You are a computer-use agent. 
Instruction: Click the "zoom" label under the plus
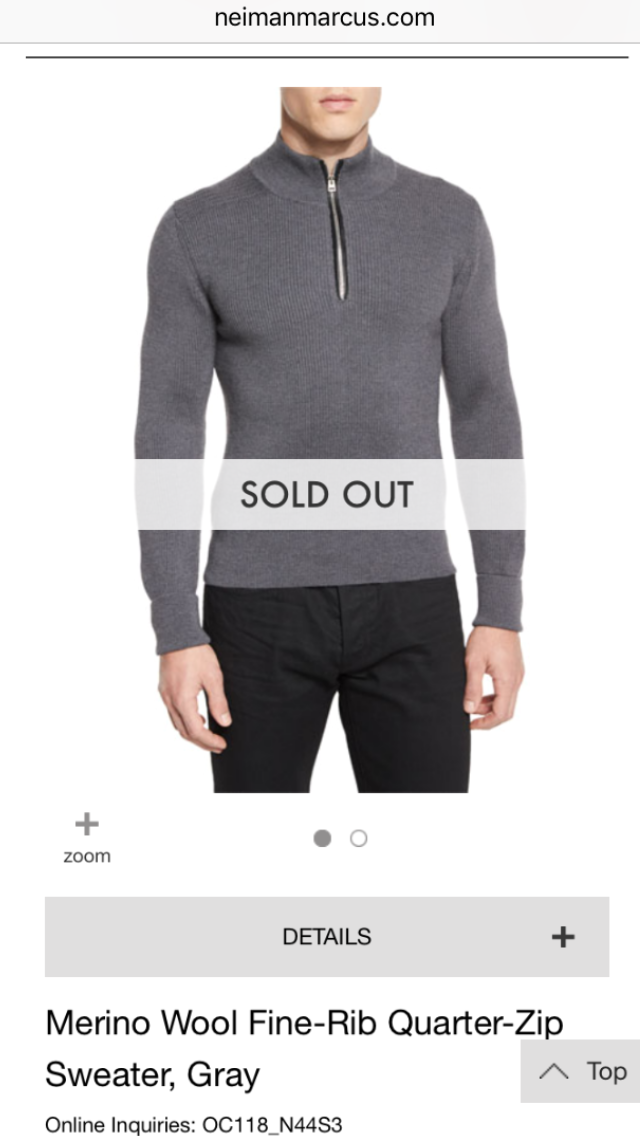[x=87, y=856]
